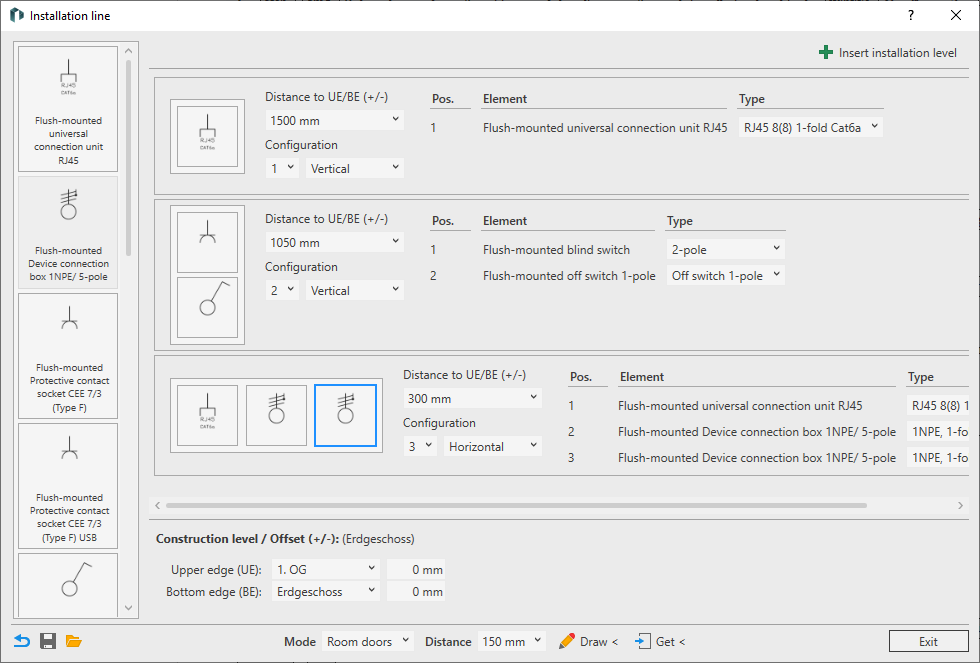Click the horizontal scrollbar left arrow
The image size is (980, 663).
(158, 505)
